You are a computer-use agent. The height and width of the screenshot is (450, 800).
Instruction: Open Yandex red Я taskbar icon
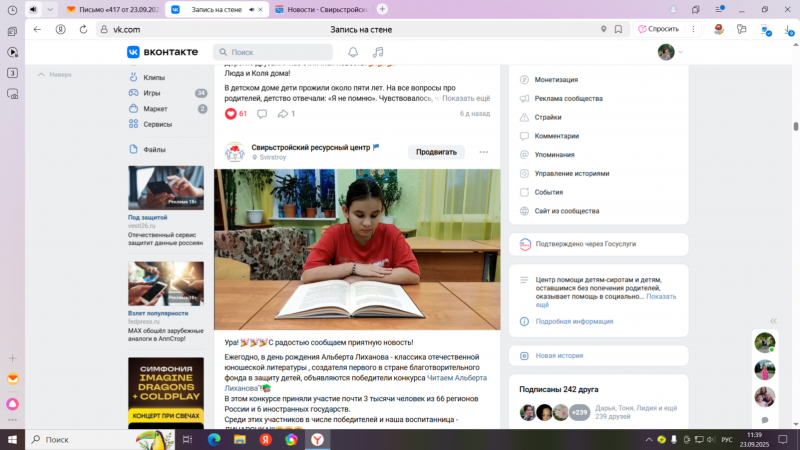tap(266, 439)
